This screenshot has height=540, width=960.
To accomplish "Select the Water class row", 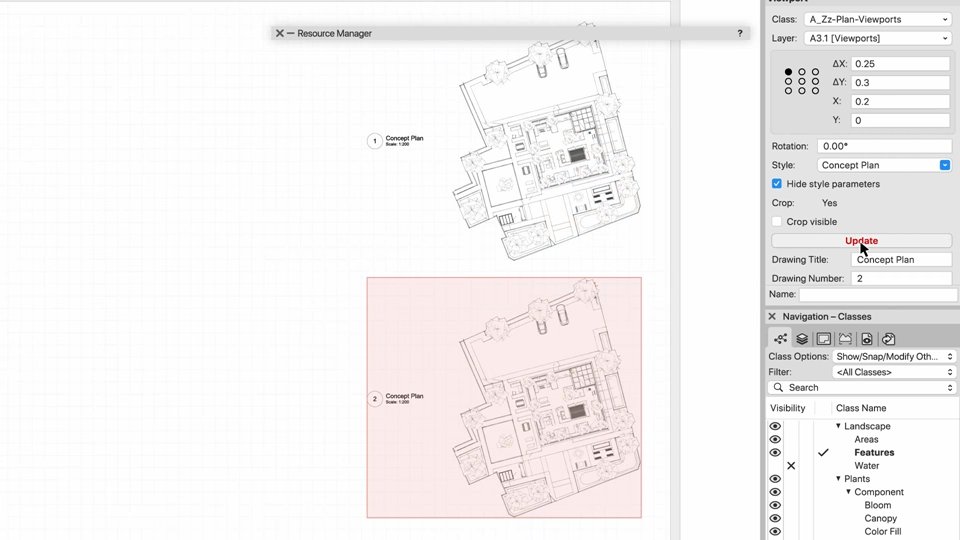I will (866, 466).
